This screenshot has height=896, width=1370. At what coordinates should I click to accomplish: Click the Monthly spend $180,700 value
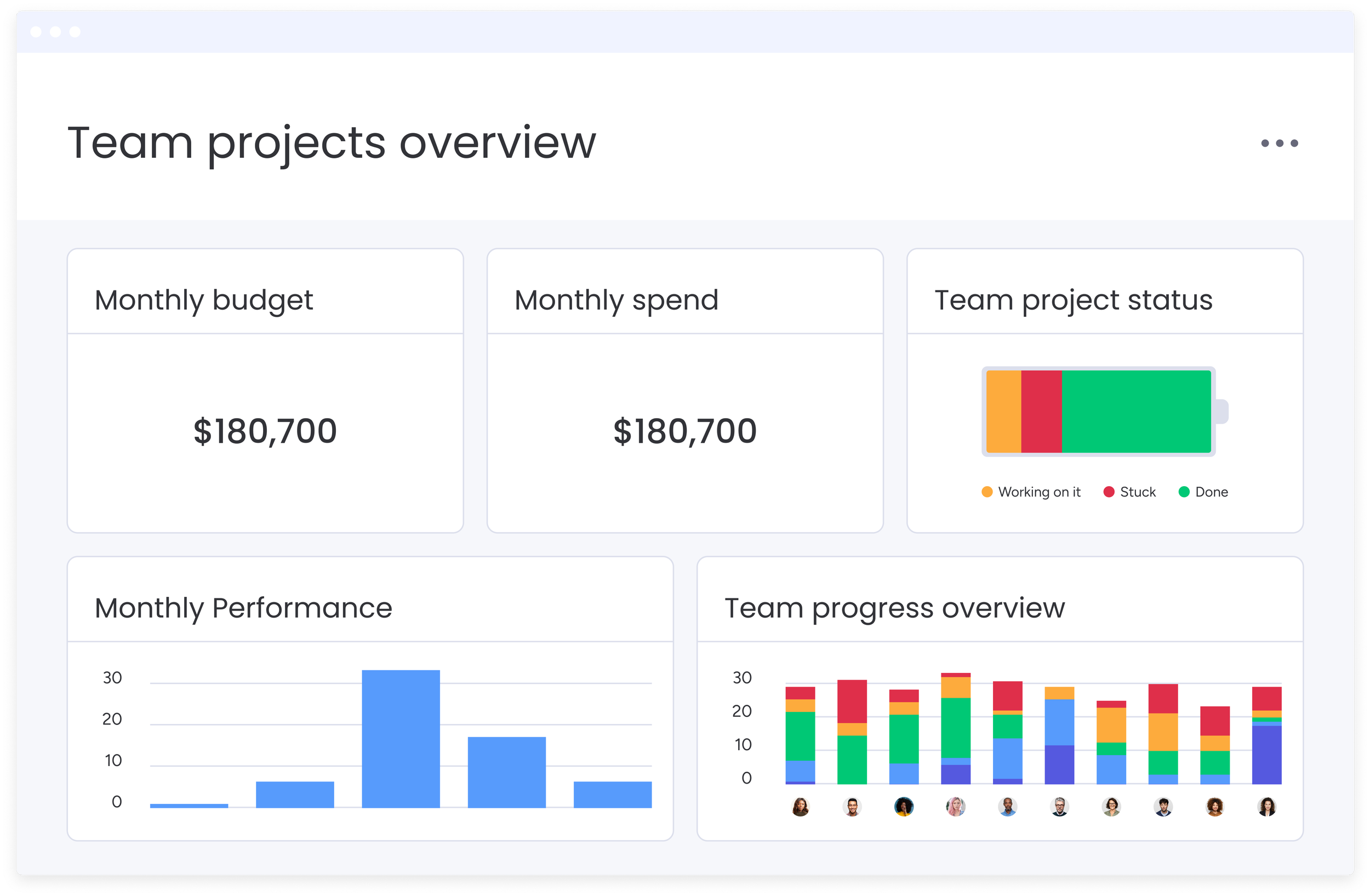point(684,431)
